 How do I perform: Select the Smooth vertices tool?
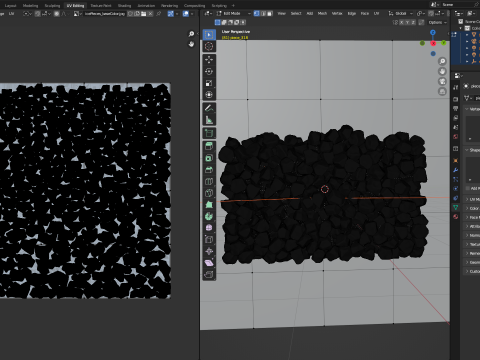click(x=209, y=228)
